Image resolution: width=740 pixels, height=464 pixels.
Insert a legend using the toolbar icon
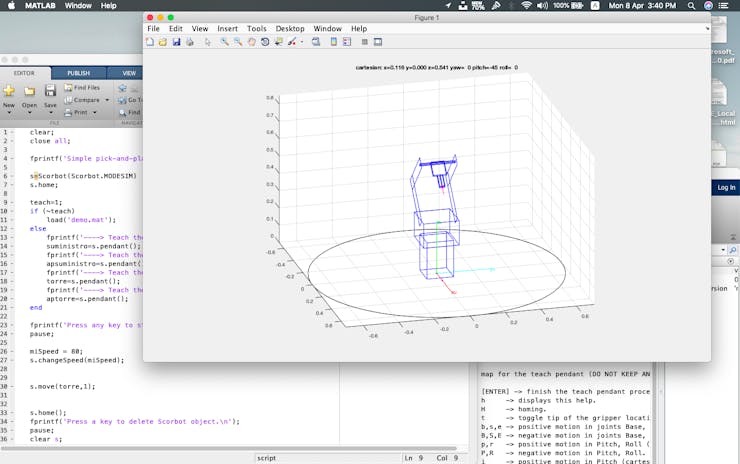pyautogui.click(x=347, y=42)
